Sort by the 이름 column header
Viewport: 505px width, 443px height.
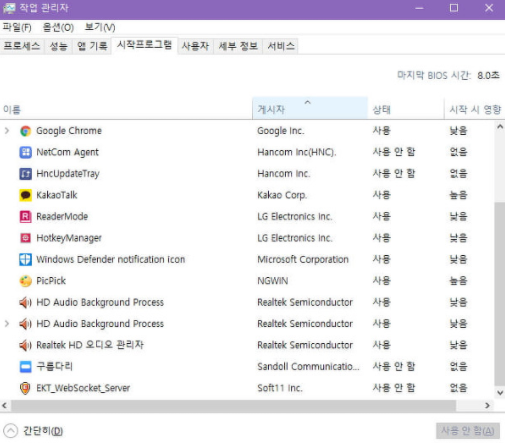point(126,109)
